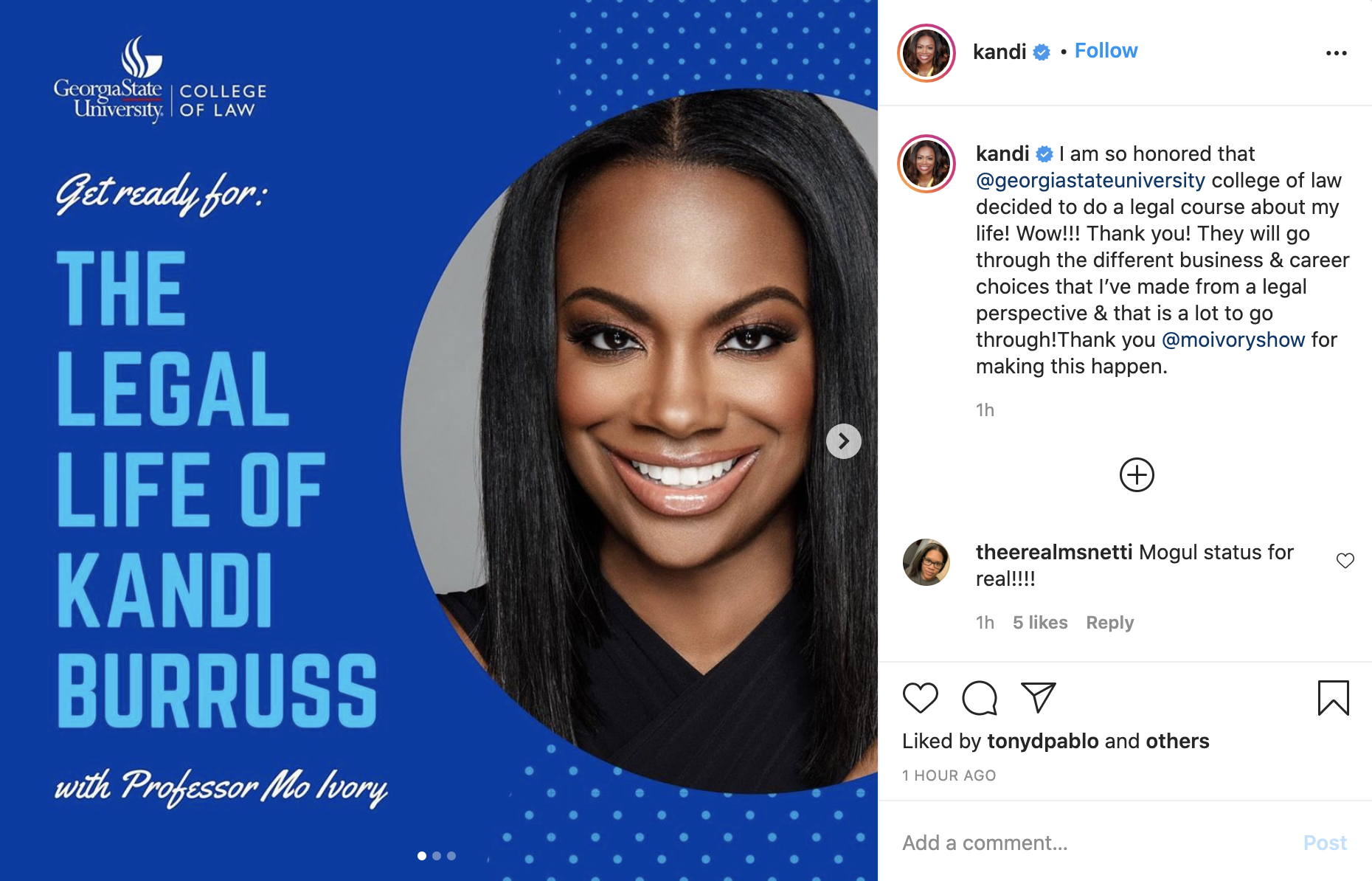Click the Post comment button
The image size is (1372, 881).
1325,843
